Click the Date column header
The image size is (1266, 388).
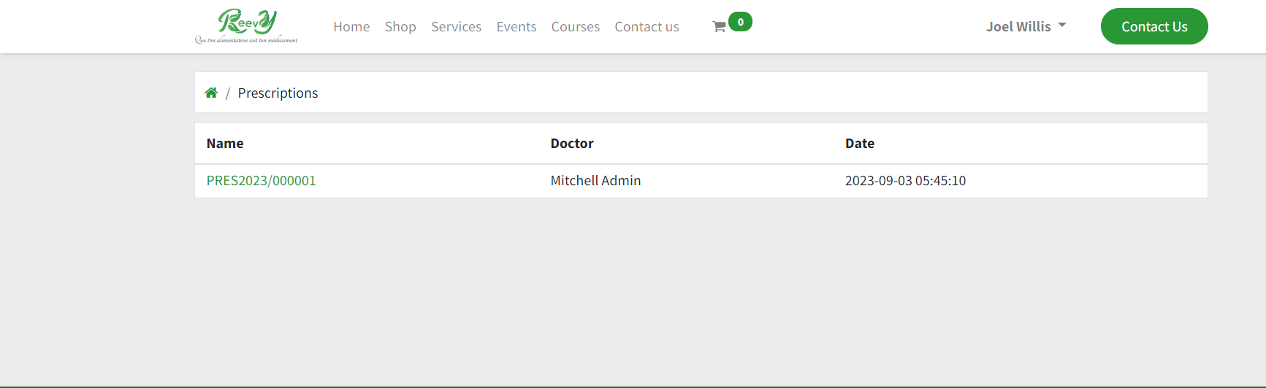[x=860, y=143]
